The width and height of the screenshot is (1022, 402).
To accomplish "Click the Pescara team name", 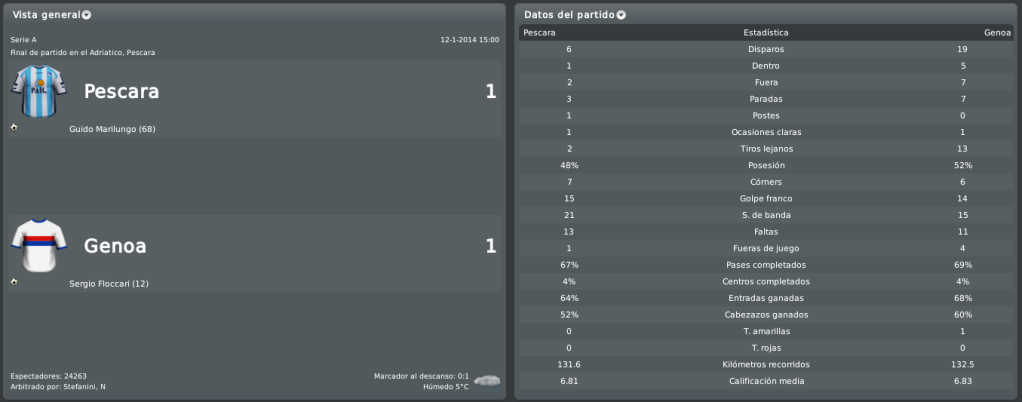I will point(121,92).
